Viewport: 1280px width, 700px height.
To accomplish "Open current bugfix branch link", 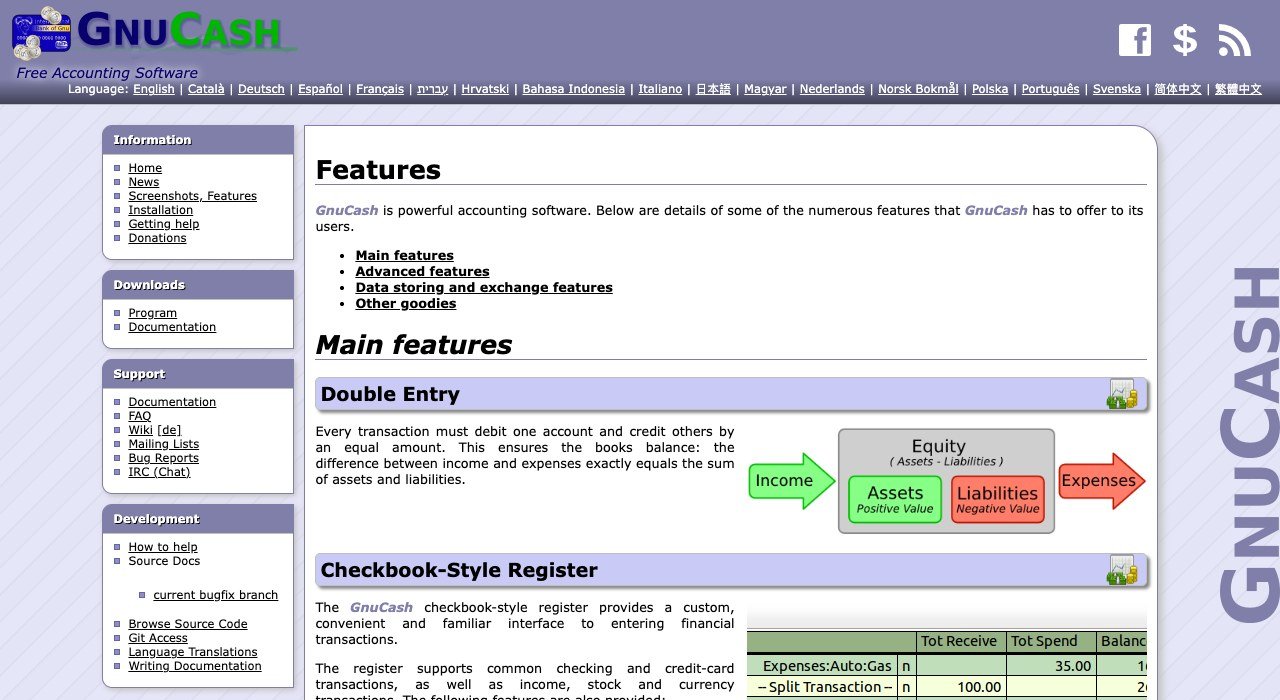I will point(216,595).
